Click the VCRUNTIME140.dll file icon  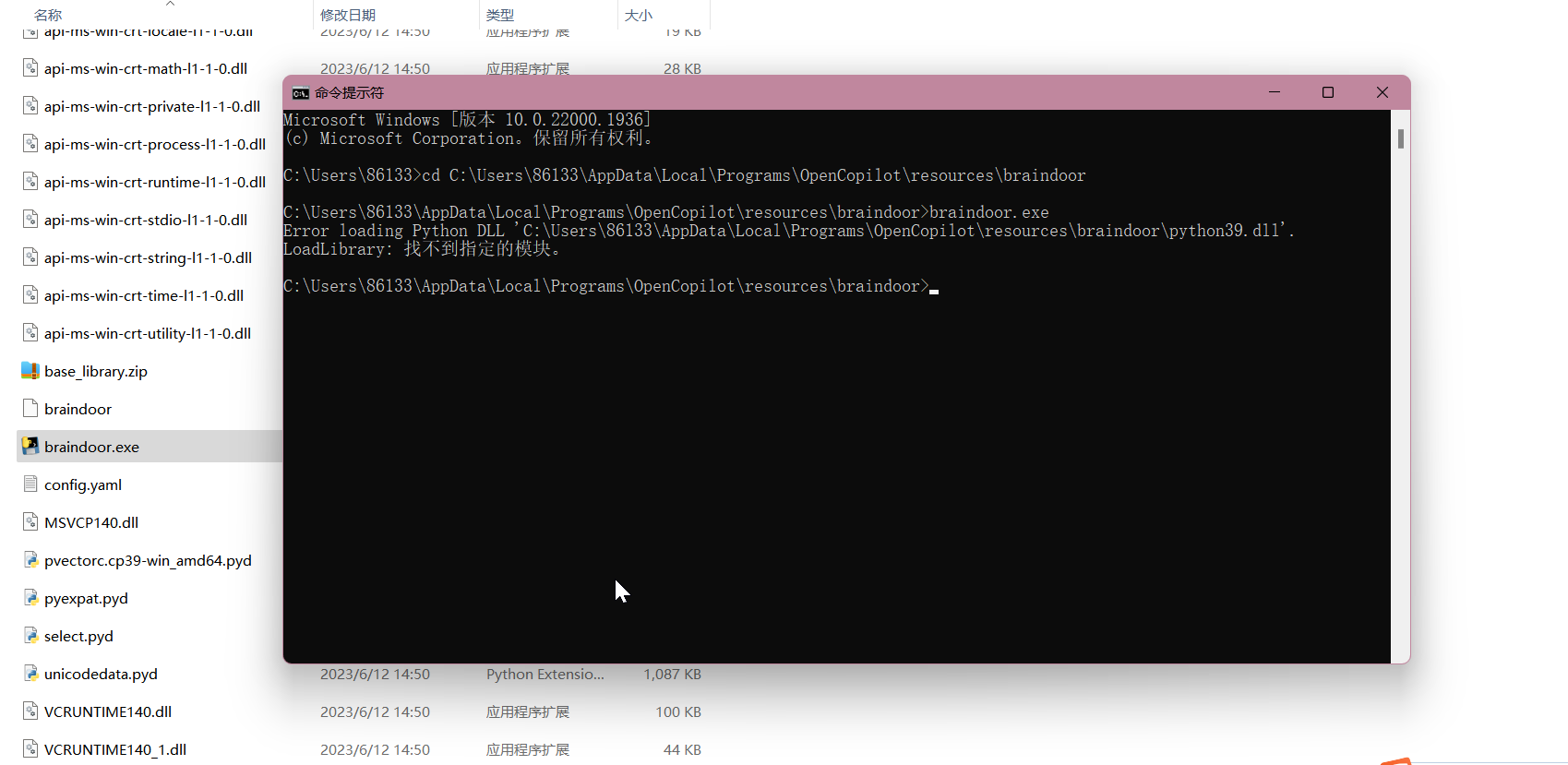pyautogui.click(x=30, y=711)
